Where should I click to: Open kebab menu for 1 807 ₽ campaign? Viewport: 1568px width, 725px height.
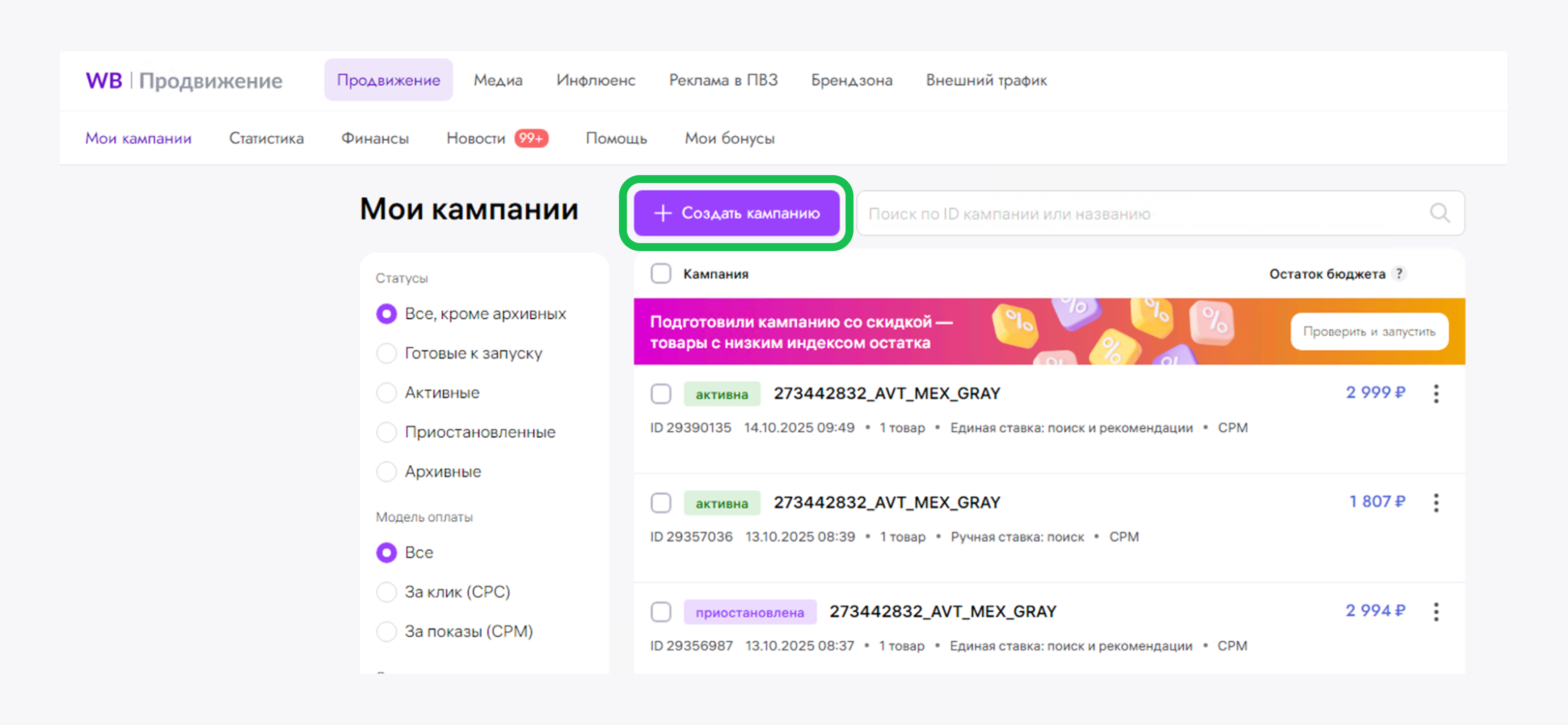(1436, 503)
